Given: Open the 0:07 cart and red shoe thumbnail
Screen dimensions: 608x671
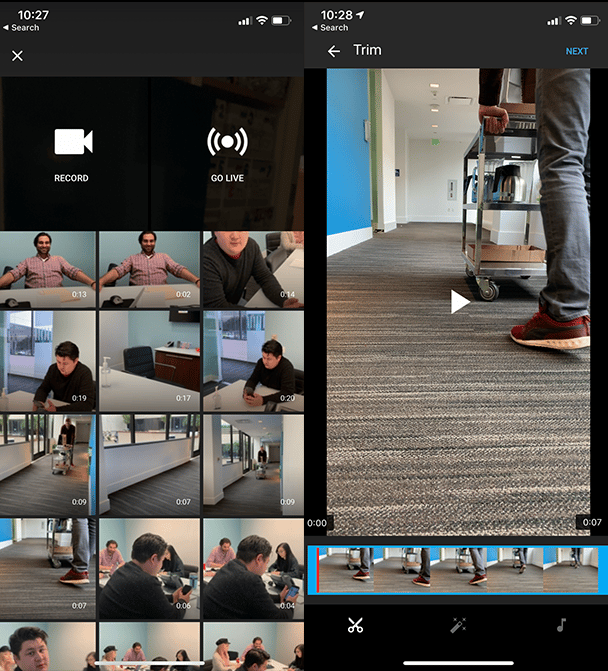Looking at the screenshot, I should (x=47, y=569).
